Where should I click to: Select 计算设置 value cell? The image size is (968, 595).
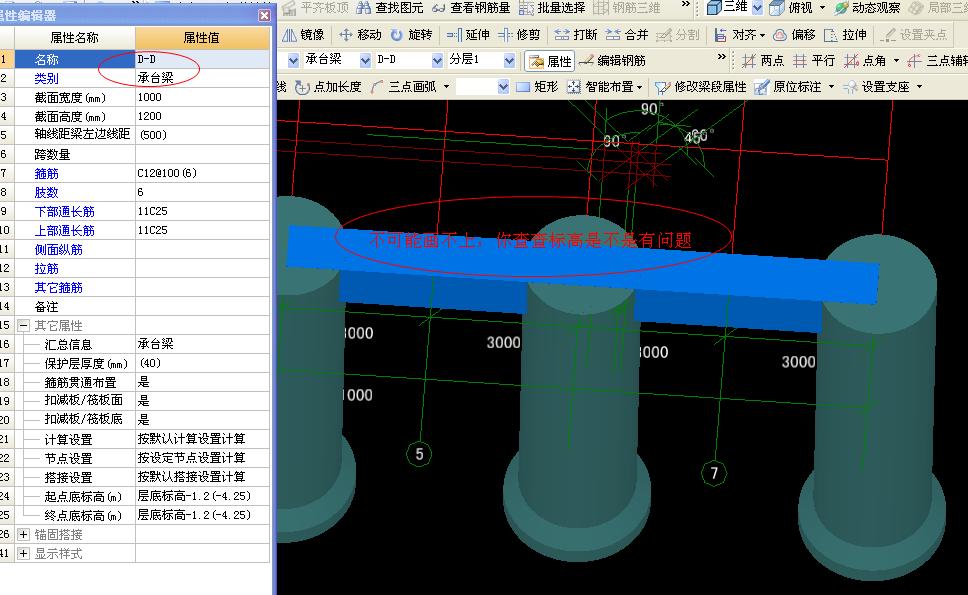point(202,439)
